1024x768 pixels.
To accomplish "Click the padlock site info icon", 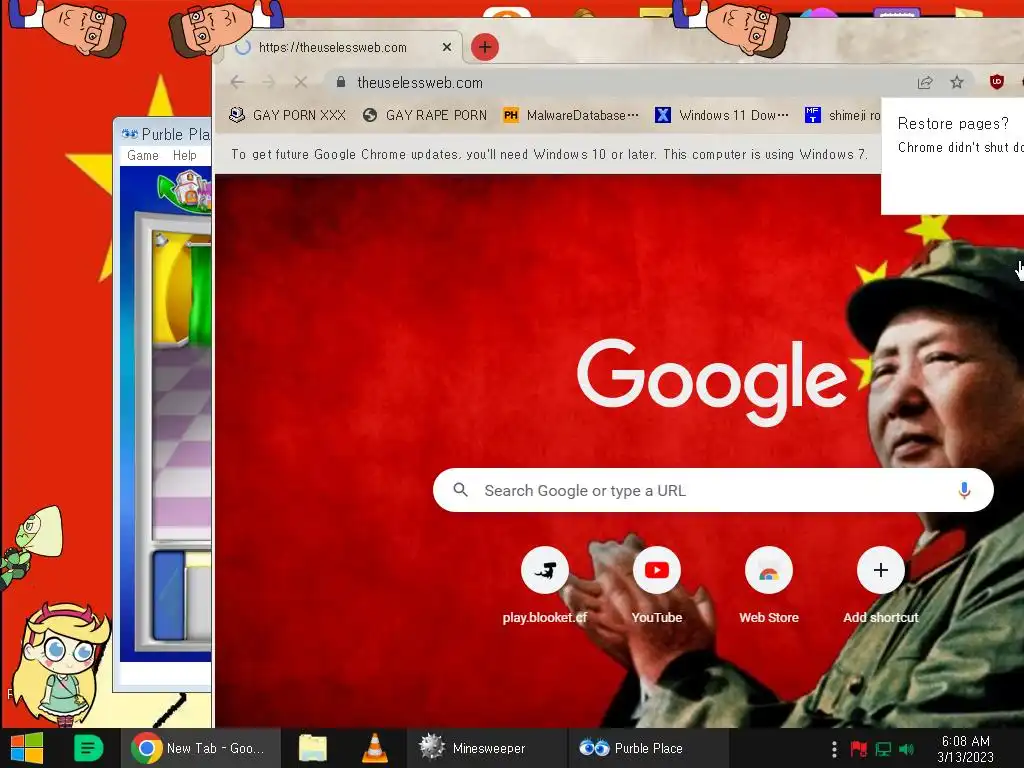I will click(x=340, y=82).
